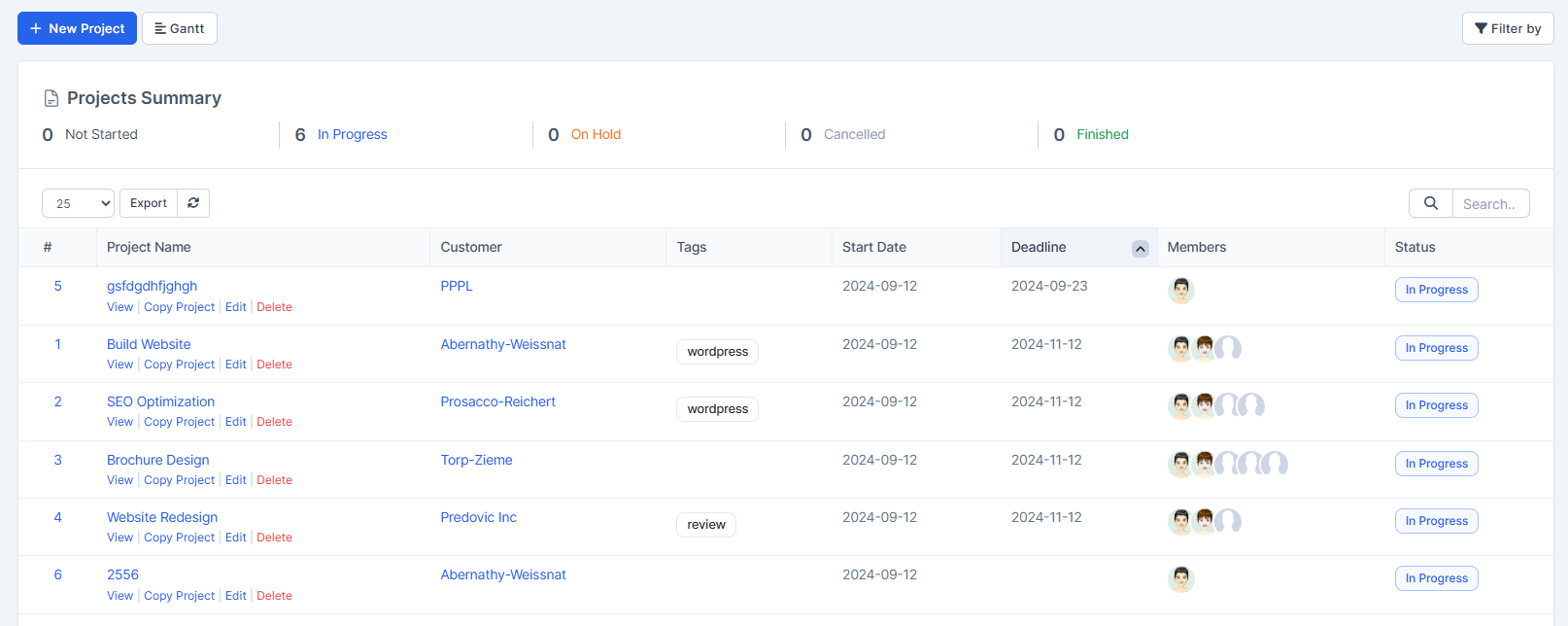Click Delete under project 2556

(274, 596)
